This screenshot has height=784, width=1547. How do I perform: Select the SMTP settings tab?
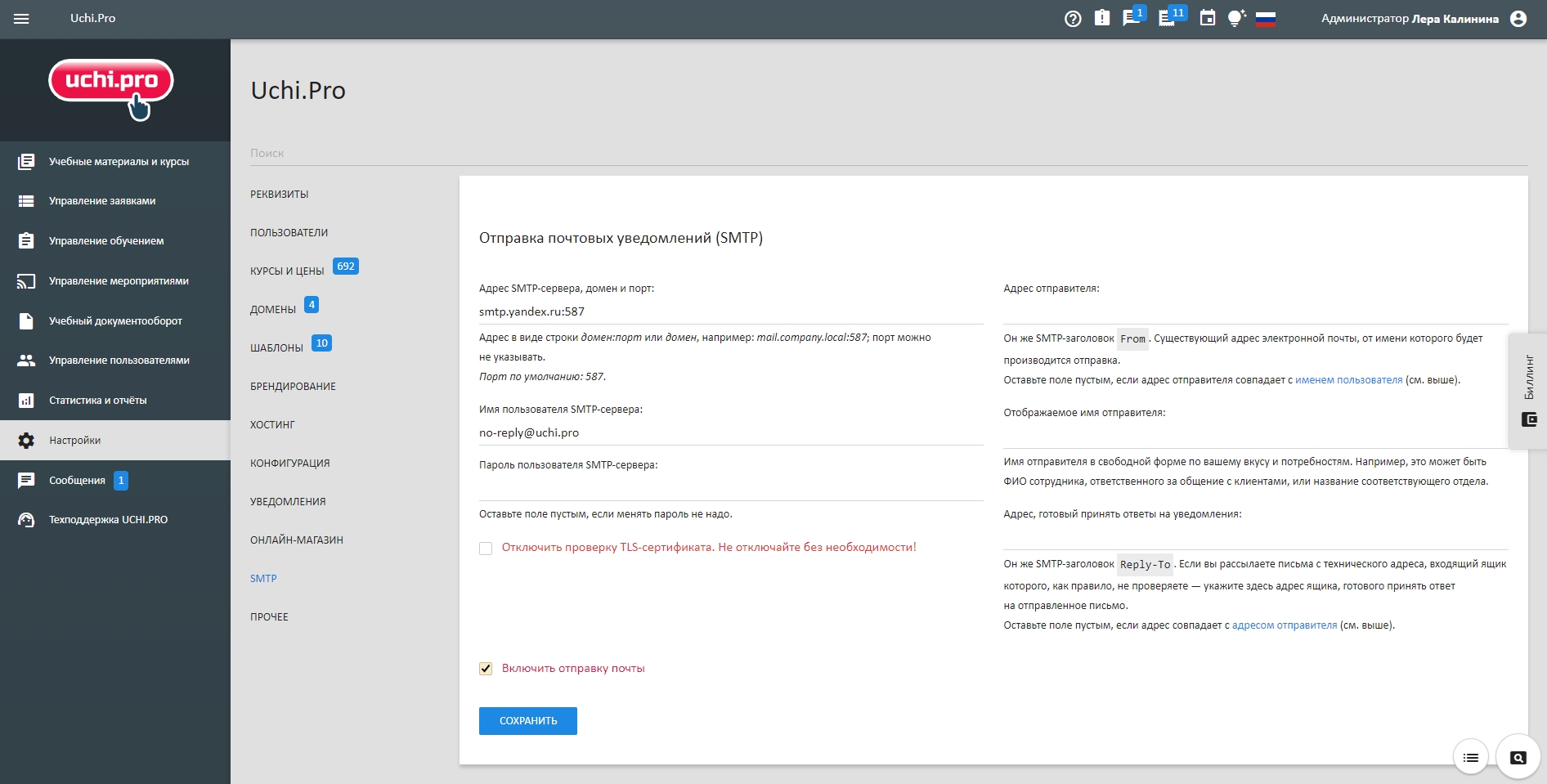(x=263, y=579)
